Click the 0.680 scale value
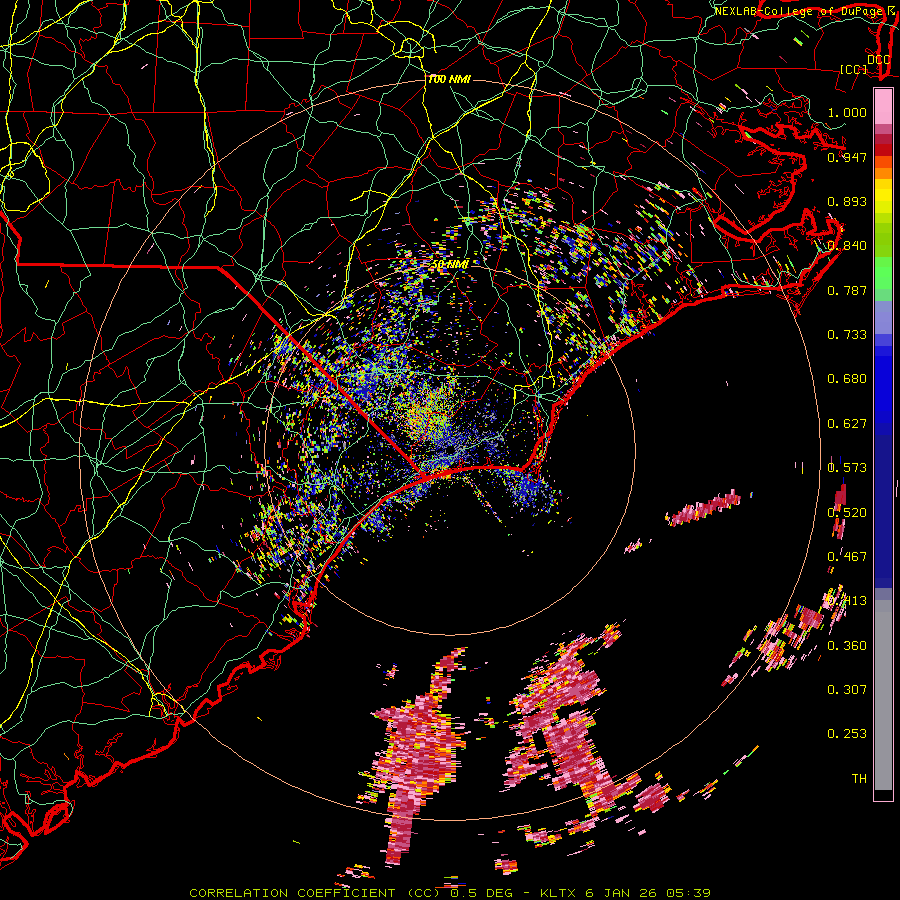Image resolution: width=900 pixels, height=900 pixels. (847, 379)
